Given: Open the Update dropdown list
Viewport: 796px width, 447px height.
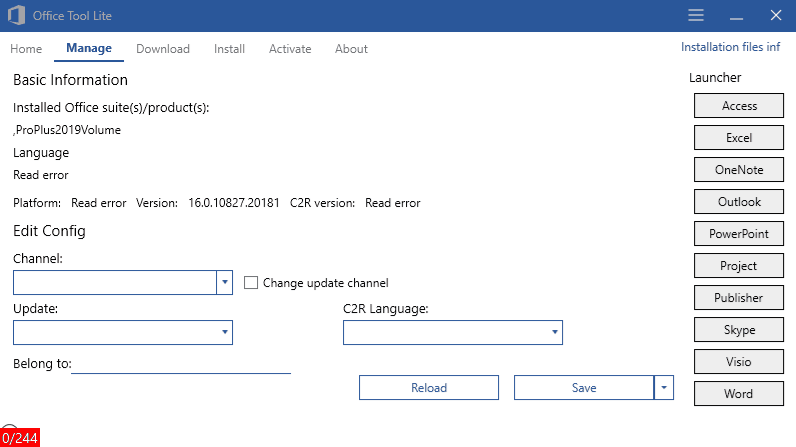Looking at the screenshot, I should [123, 332].
